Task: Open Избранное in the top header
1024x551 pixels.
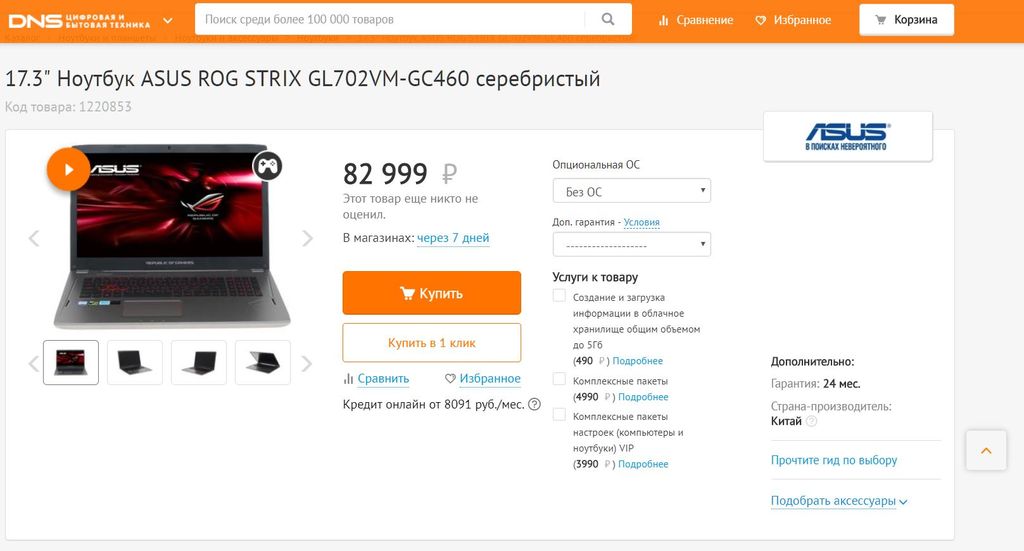Action: tap(793, 20)
